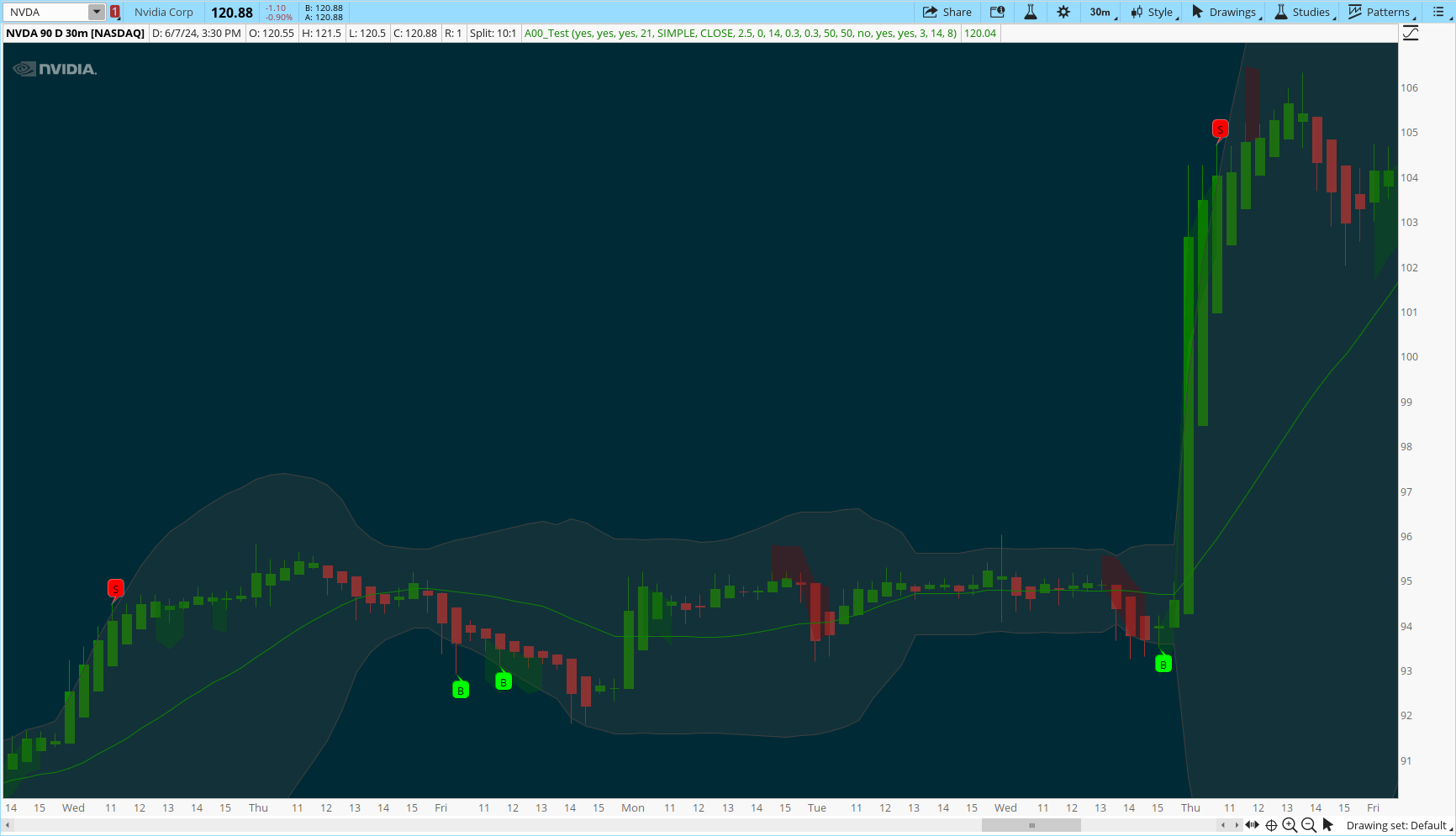Click the horizontal scrollbar thumb

point(1031,825)
